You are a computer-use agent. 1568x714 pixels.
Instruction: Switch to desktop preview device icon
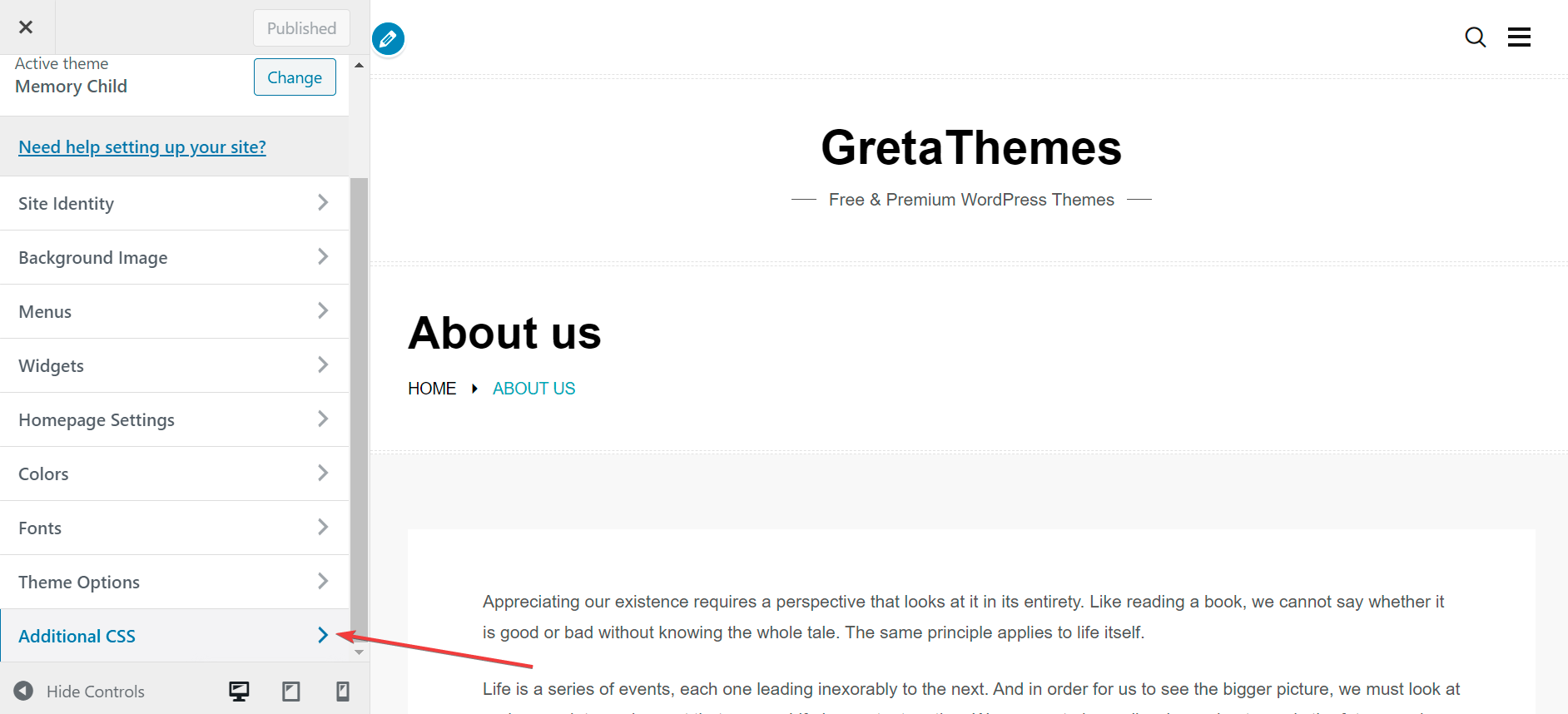pyautogui.click(x=239, y=691)
